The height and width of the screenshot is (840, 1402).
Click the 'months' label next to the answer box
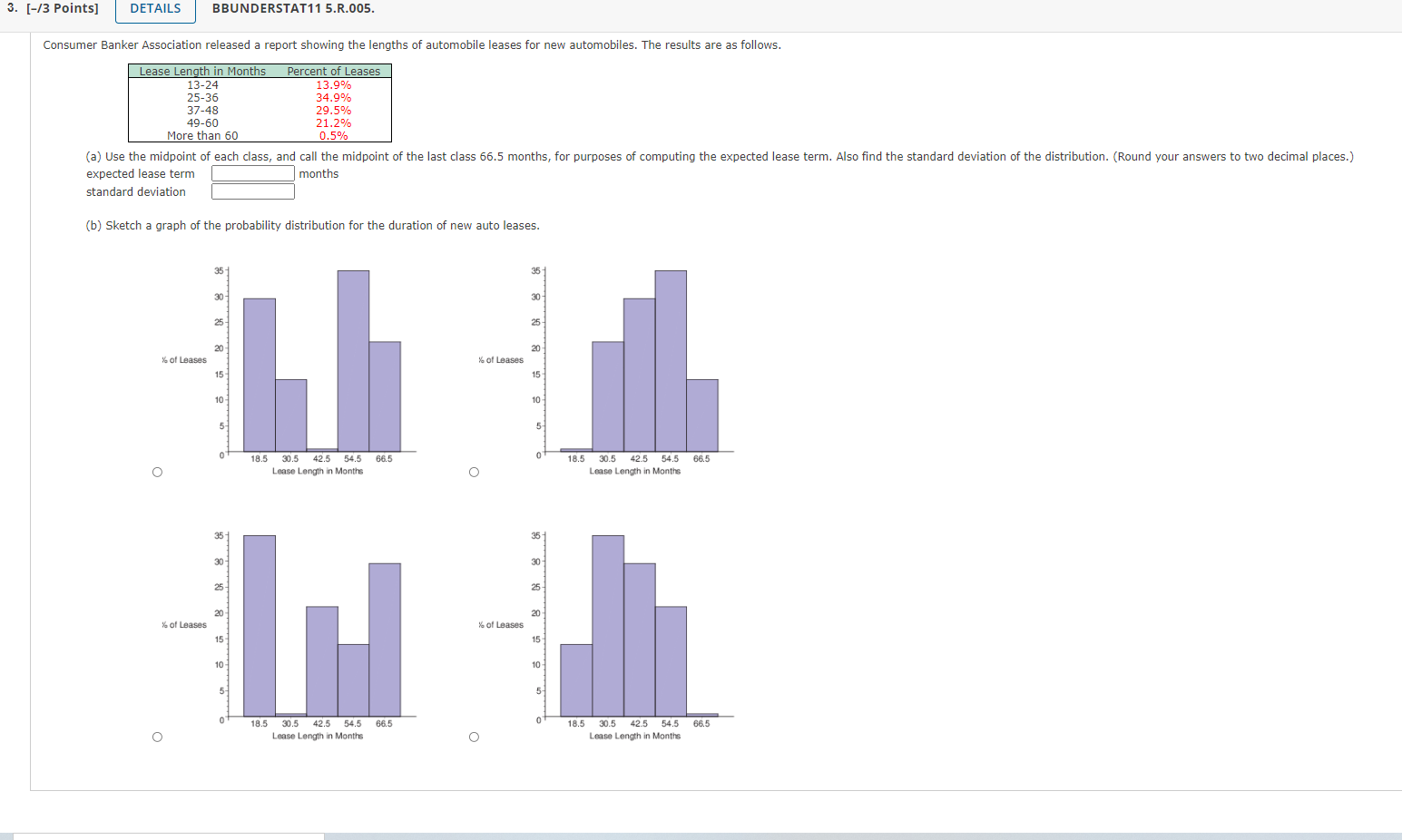319,173
